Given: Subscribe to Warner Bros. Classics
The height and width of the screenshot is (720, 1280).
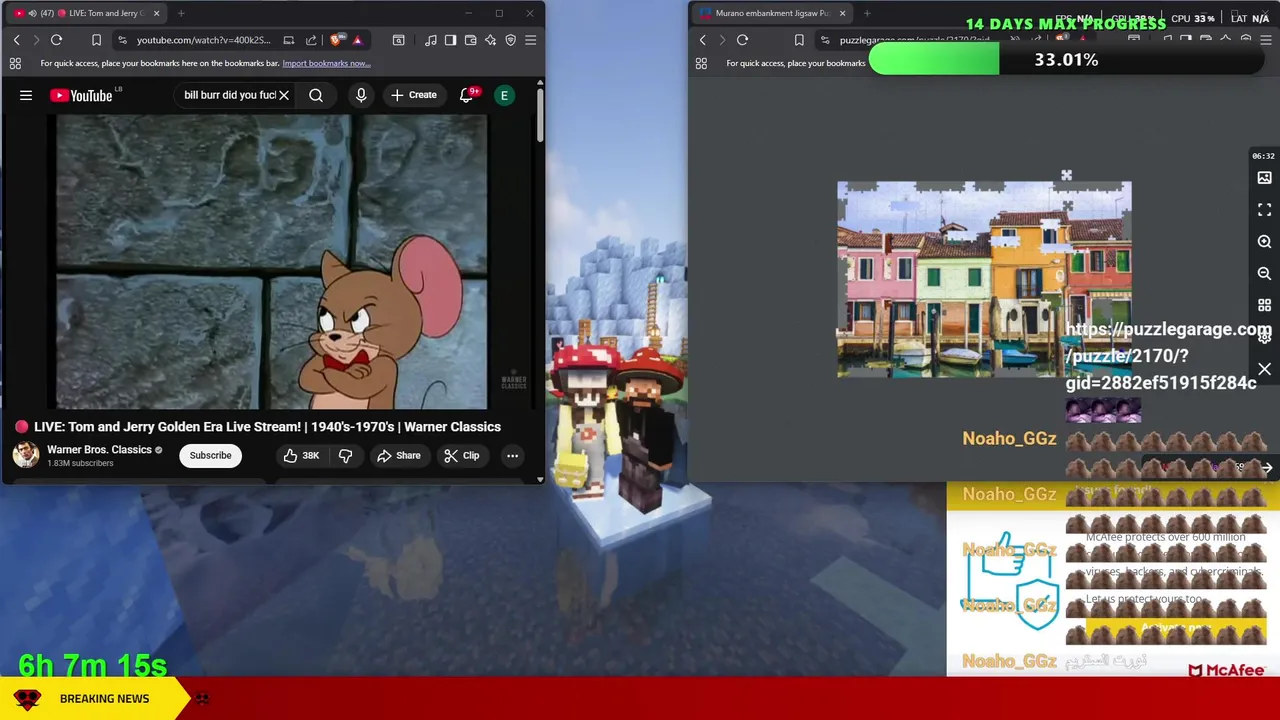Looking at the screenshot, I should (x=210, y=455).
